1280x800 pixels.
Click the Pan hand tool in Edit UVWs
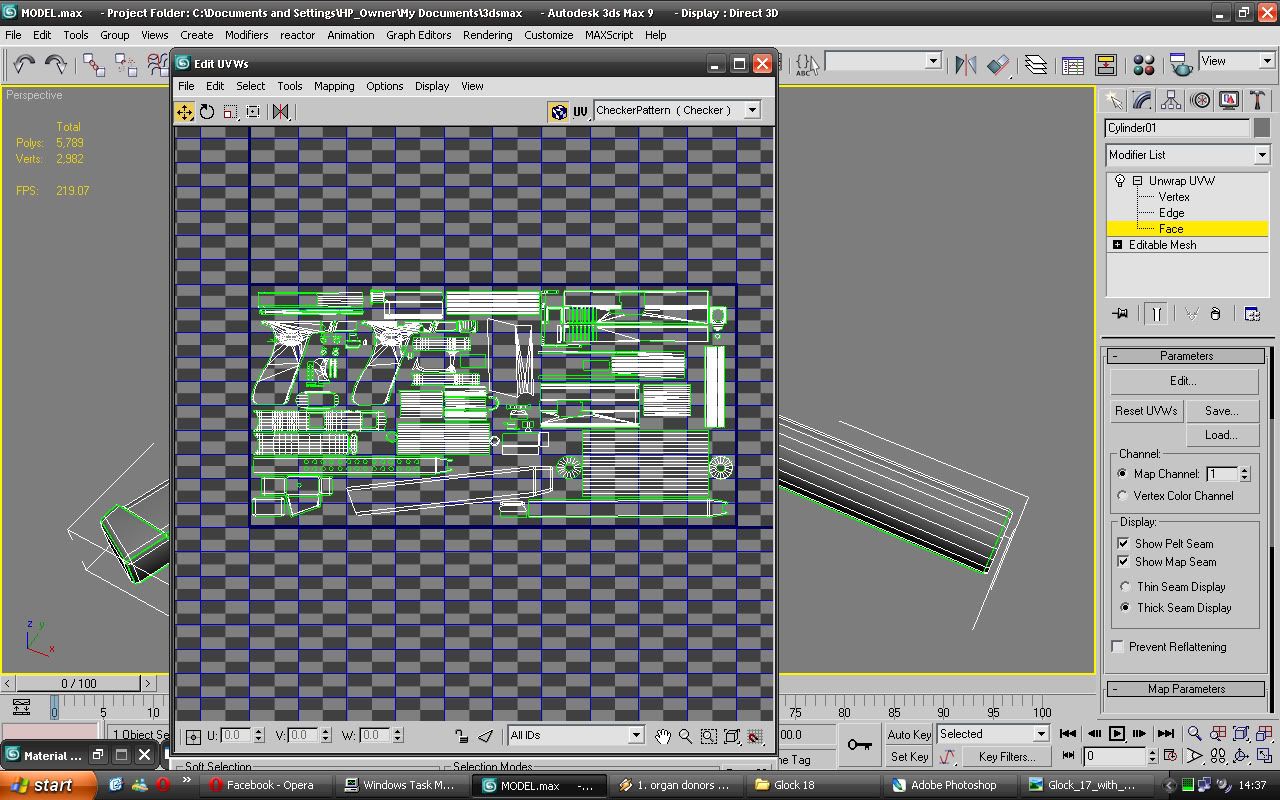[663, 736]
